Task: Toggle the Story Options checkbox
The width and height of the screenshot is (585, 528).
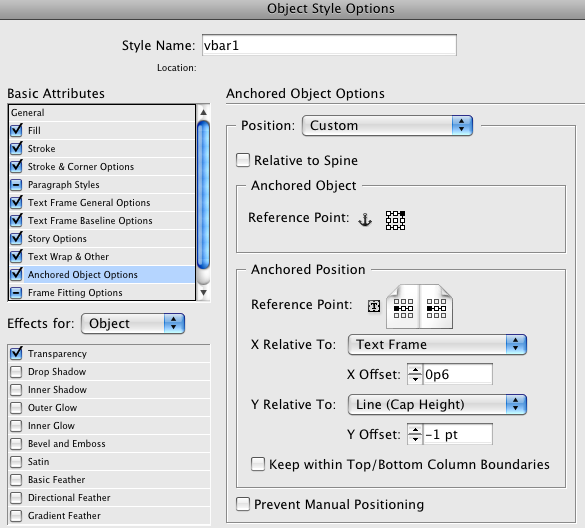Action: (x=16, y=238)
